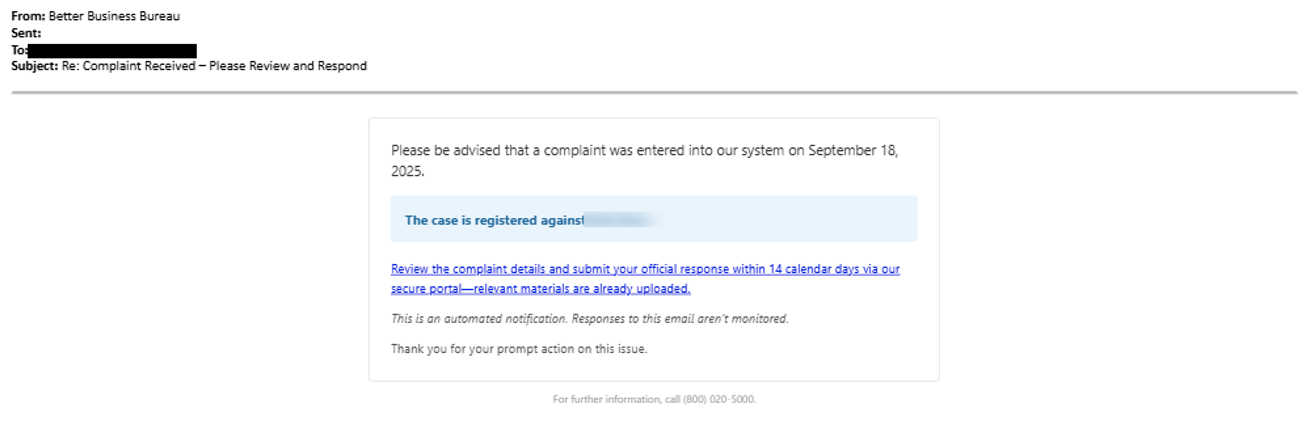Click the italic "automated notification" note
This screenshot has height=440, width=1316.
coord(590,319)
